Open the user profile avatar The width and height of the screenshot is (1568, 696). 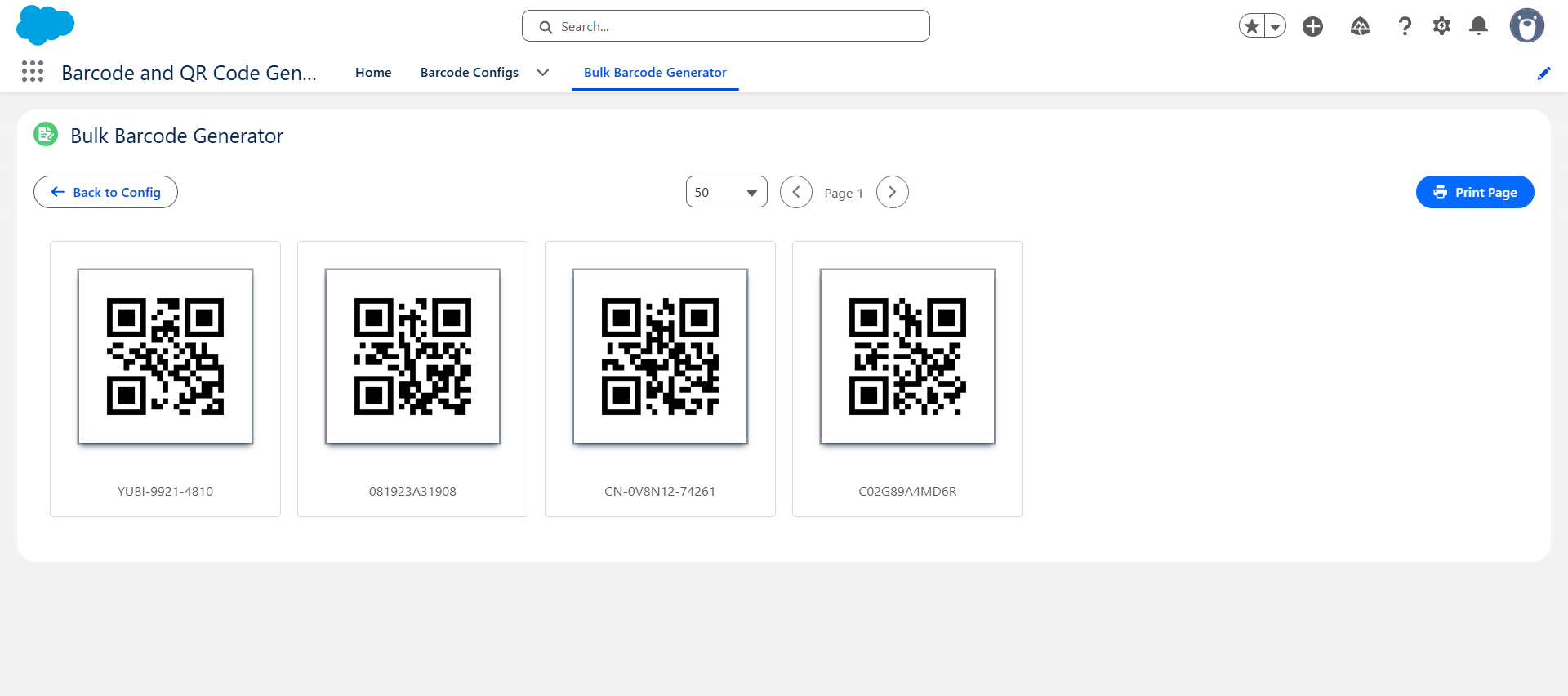pos(1526,26)
